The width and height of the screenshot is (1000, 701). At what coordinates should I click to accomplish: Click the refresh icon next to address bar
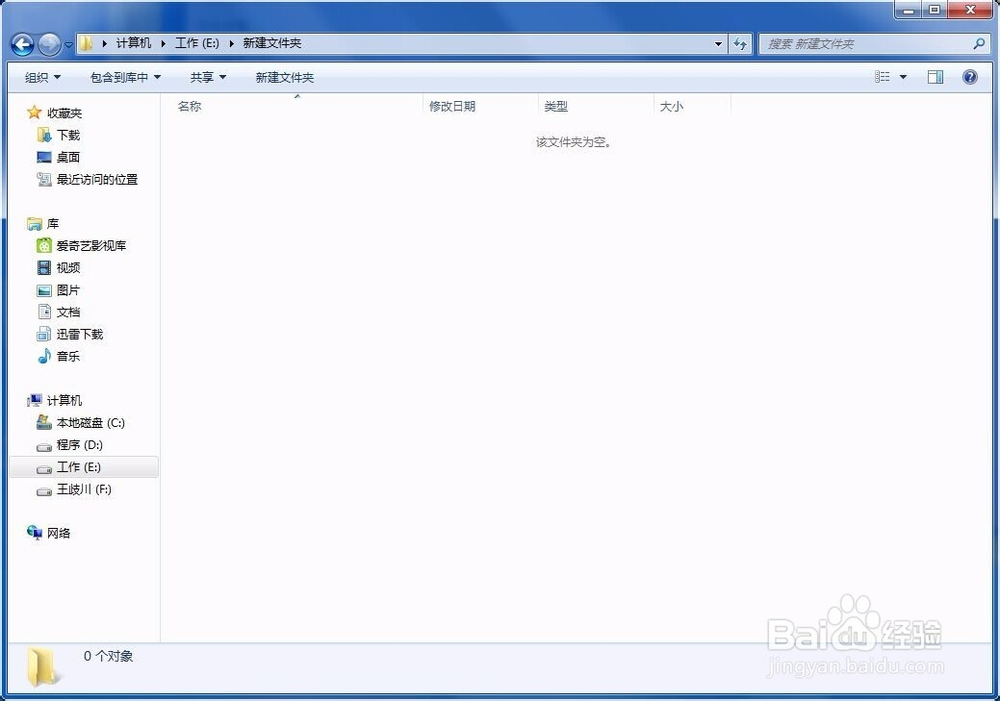coord(740,44)
